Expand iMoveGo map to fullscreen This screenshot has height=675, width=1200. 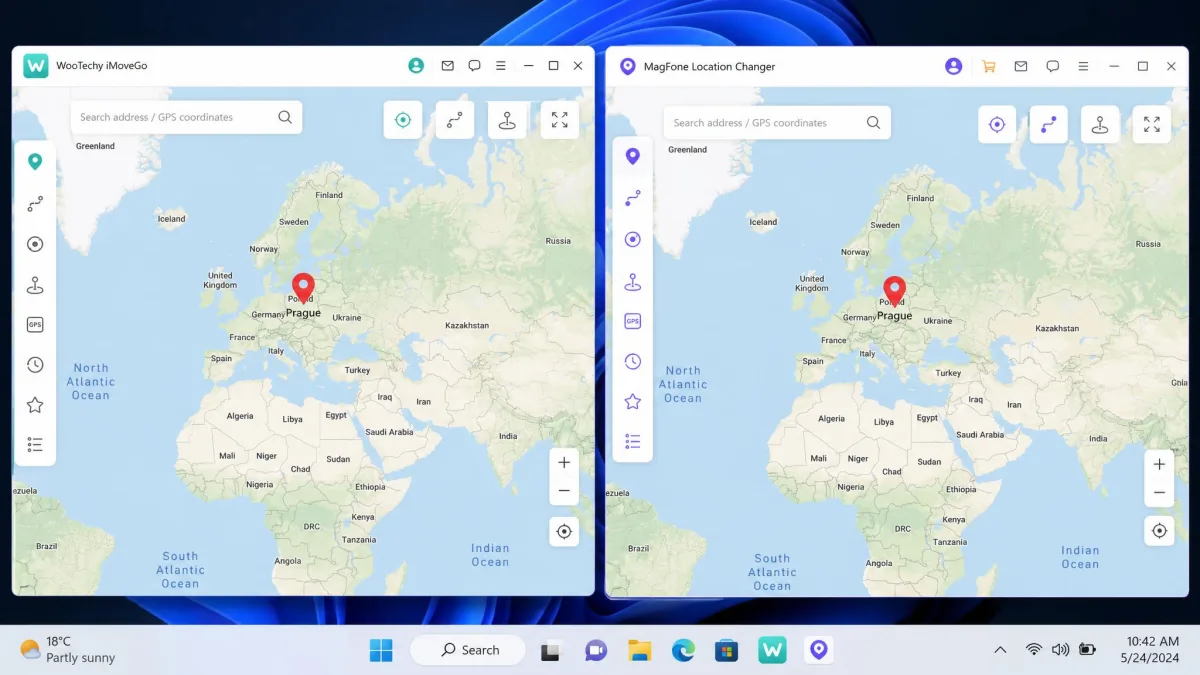coord(559,120)
